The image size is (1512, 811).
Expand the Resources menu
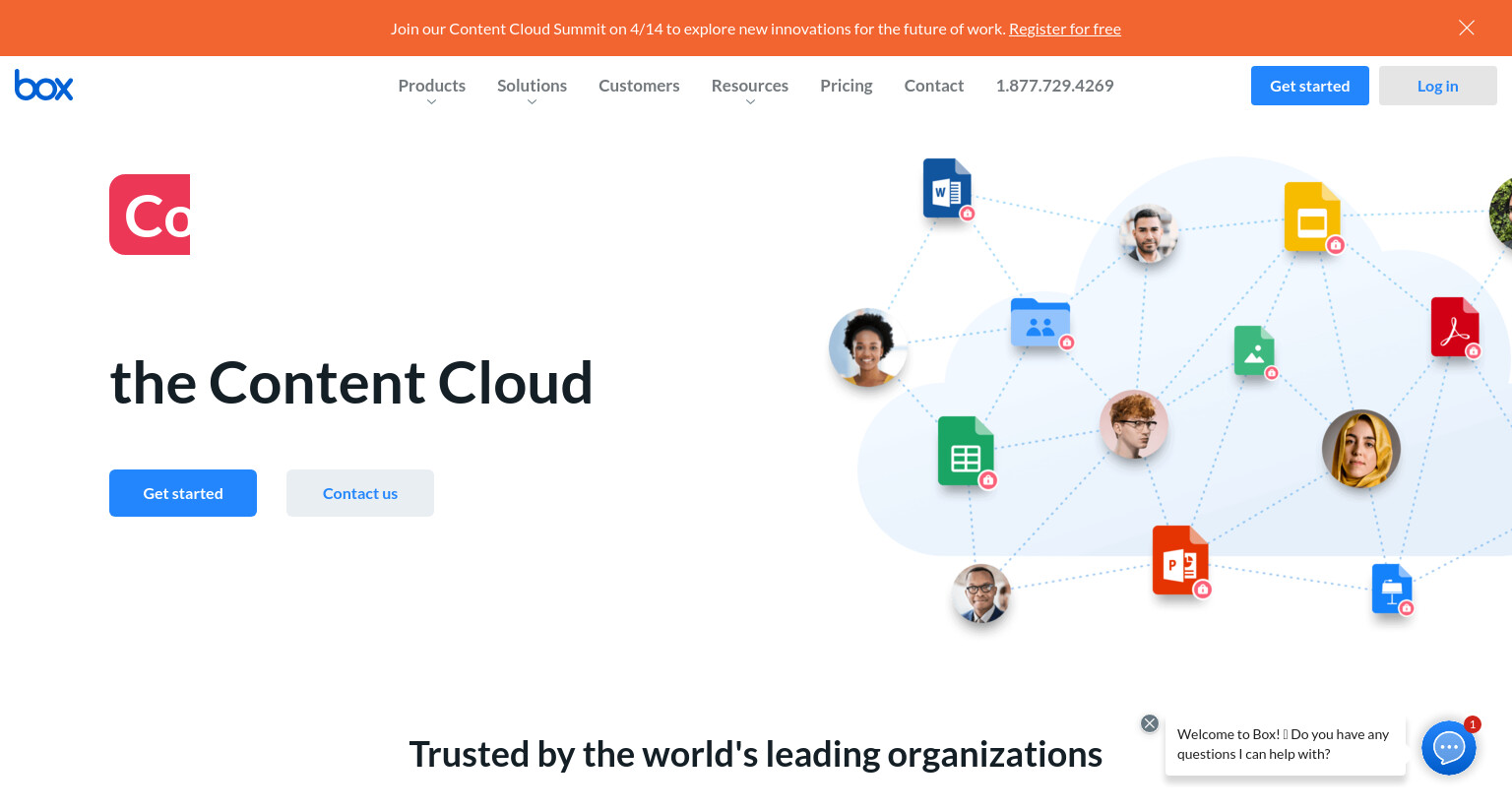tap(749, 87)
